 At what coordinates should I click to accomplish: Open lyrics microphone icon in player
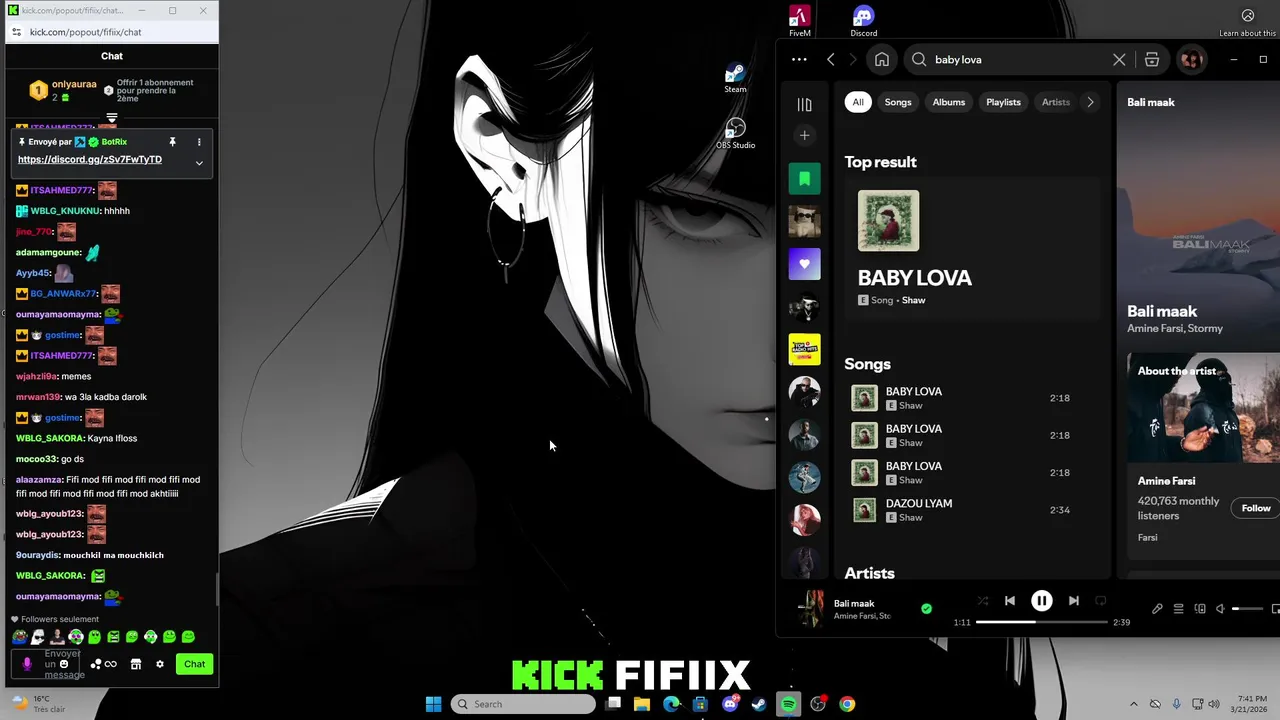click(x=1157, y=609)
